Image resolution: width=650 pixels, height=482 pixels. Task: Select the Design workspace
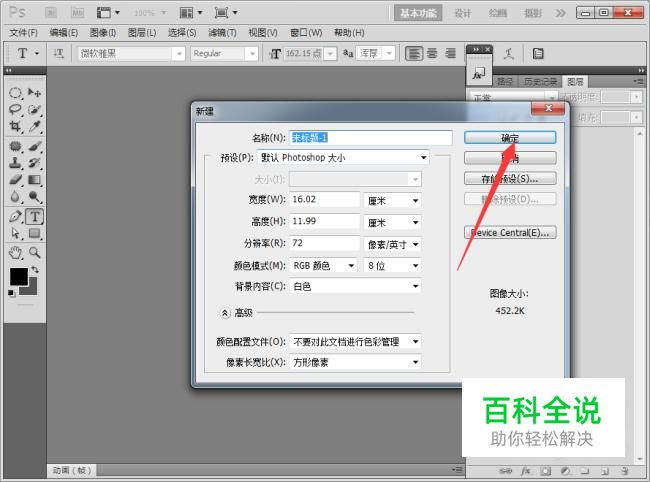[x=463, y=13]
